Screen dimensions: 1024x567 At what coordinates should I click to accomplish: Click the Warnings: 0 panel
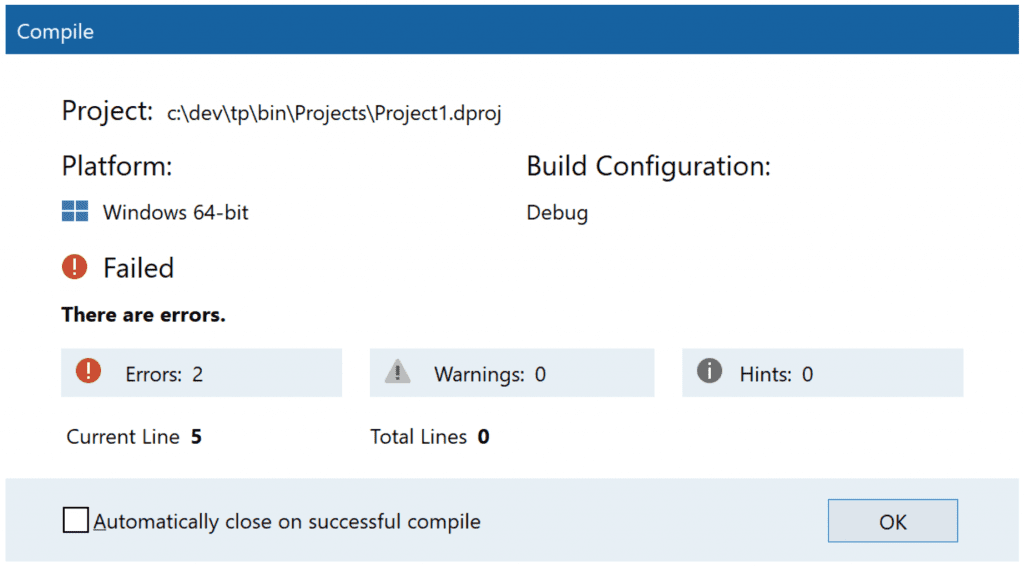[x=512, y=372]
